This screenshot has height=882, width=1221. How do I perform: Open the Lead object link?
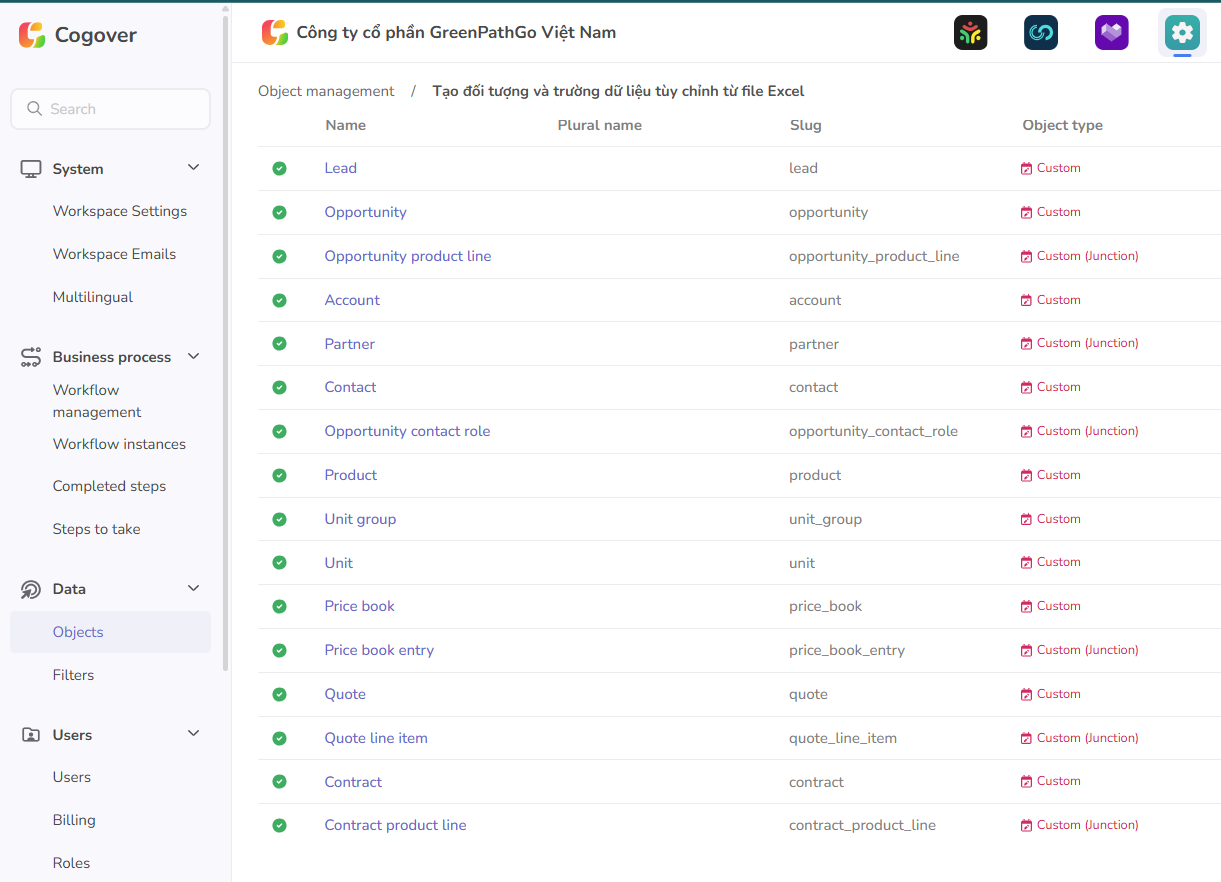340,168
